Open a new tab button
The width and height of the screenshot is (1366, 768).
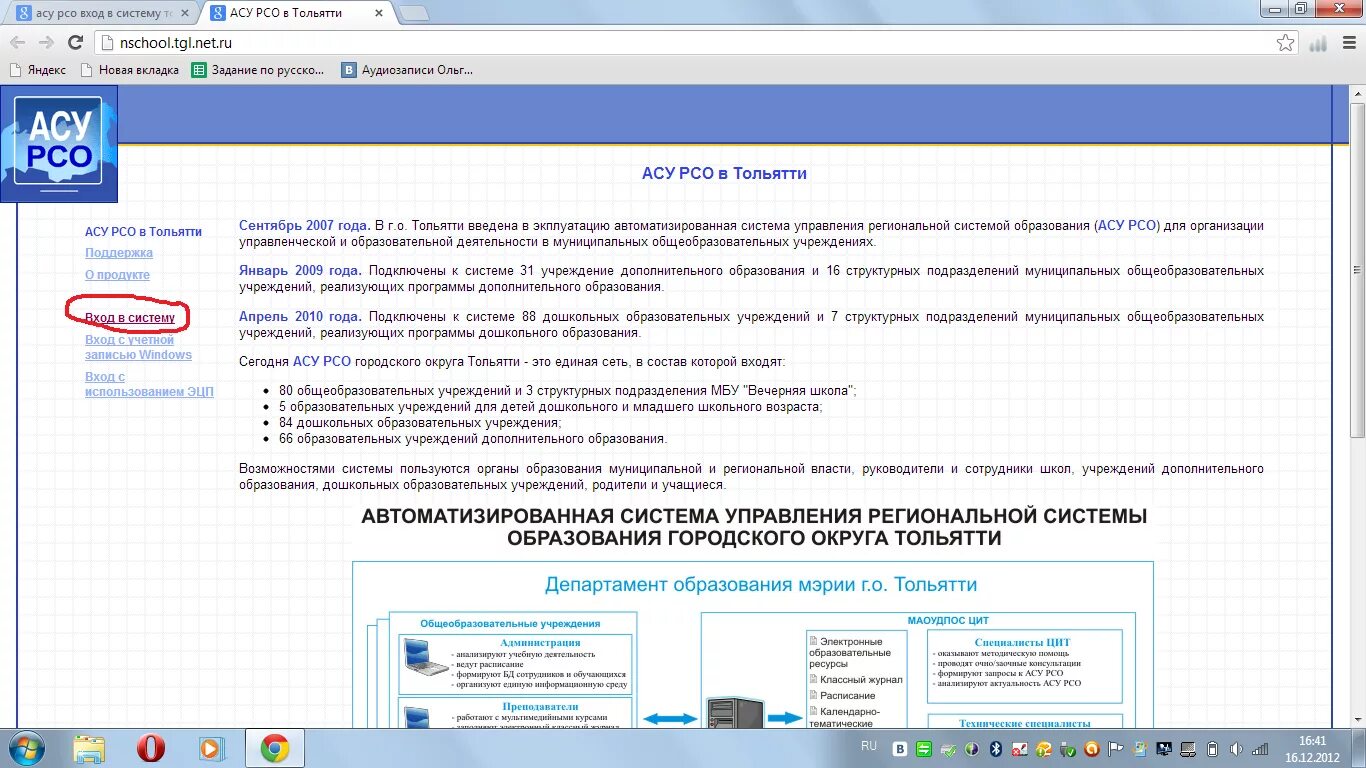pos(414,13)
